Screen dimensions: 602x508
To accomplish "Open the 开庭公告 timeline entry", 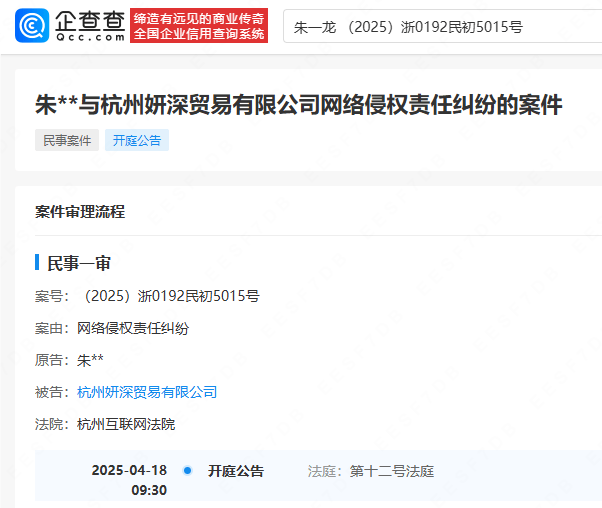I will 236,471.
